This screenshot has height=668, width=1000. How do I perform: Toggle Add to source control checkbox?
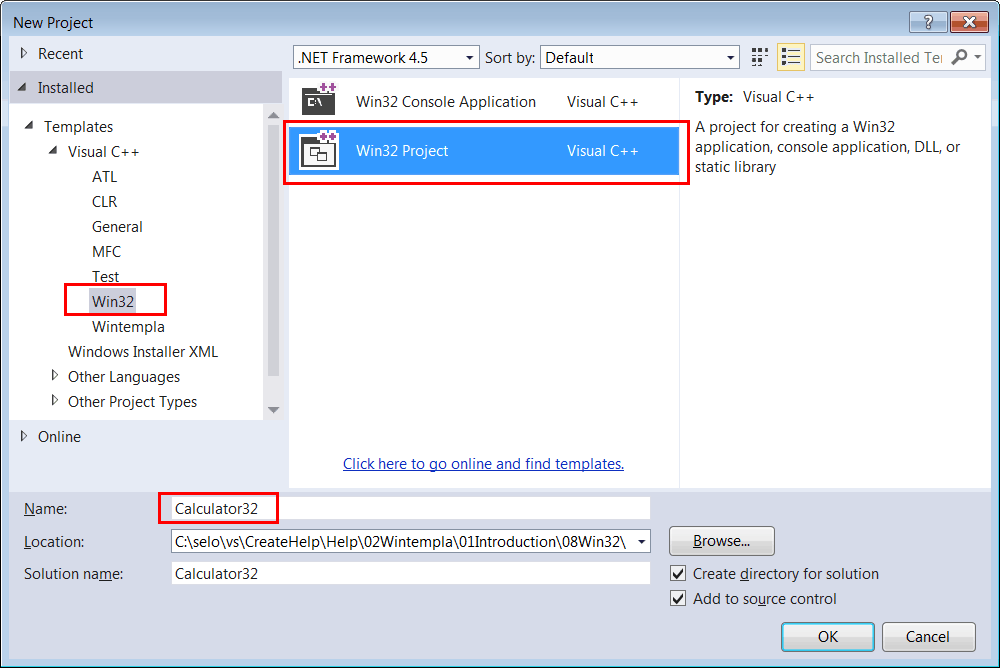tap(678, 598)
